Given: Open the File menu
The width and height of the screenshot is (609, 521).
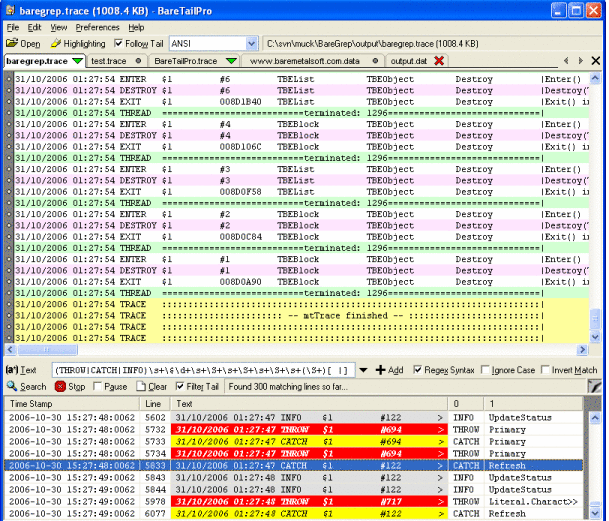Looking at the screenshot, I should pyautogui.click(x=12, y=28).
